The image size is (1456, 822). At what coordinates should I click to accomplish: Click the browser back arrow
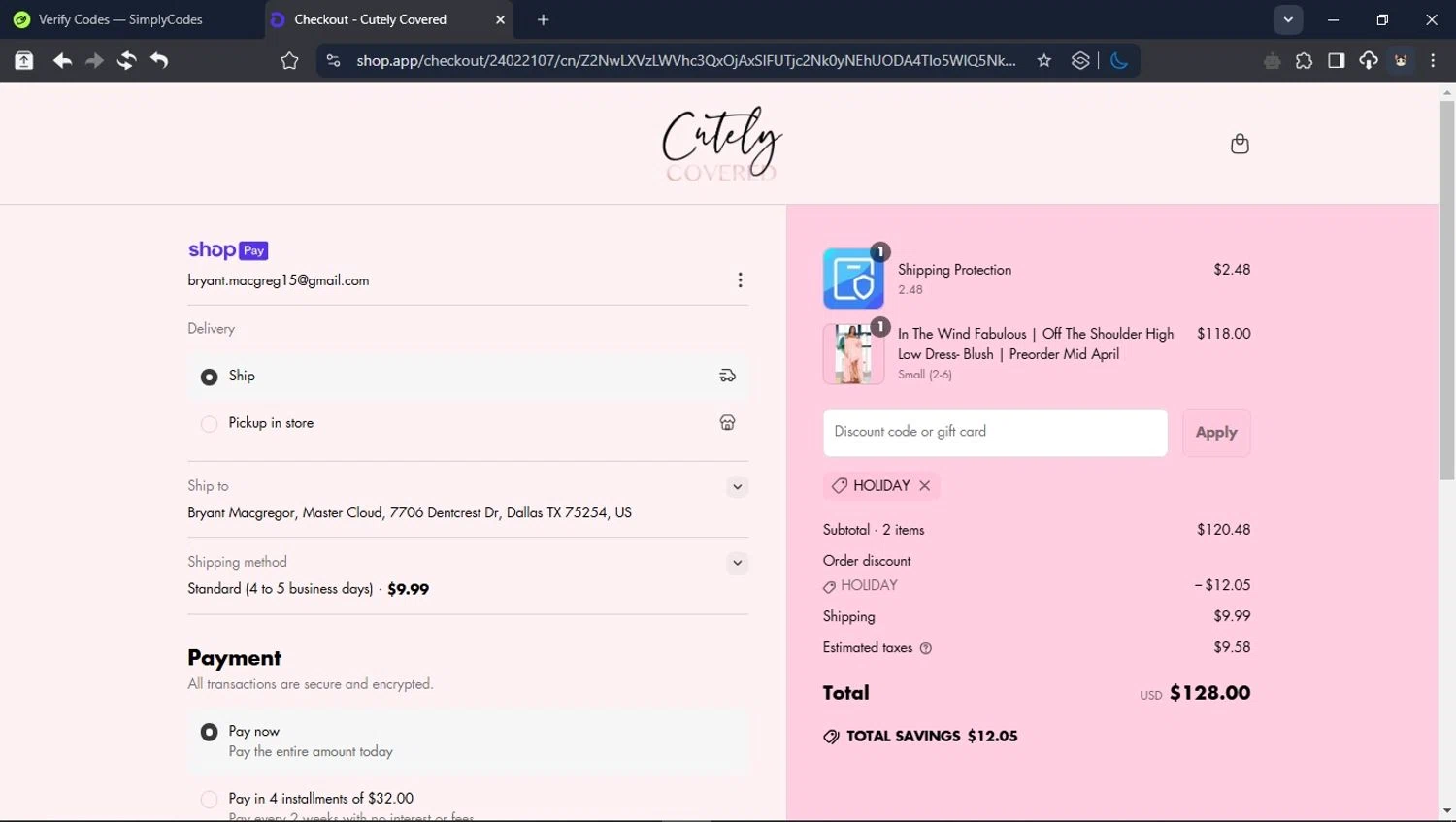(62, 60)
